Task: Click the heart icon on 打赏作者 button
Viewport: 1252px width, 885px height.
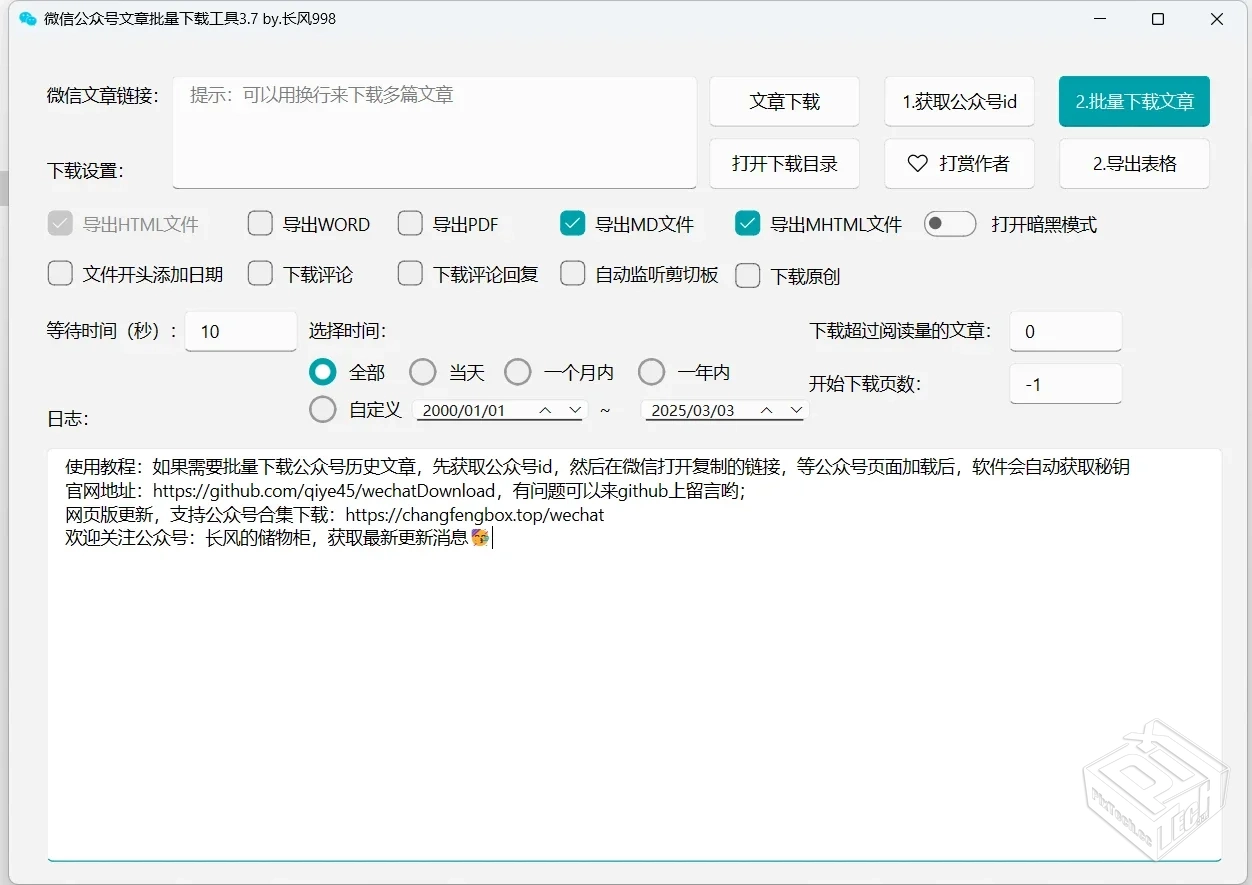Action: (x=917, y=164)
